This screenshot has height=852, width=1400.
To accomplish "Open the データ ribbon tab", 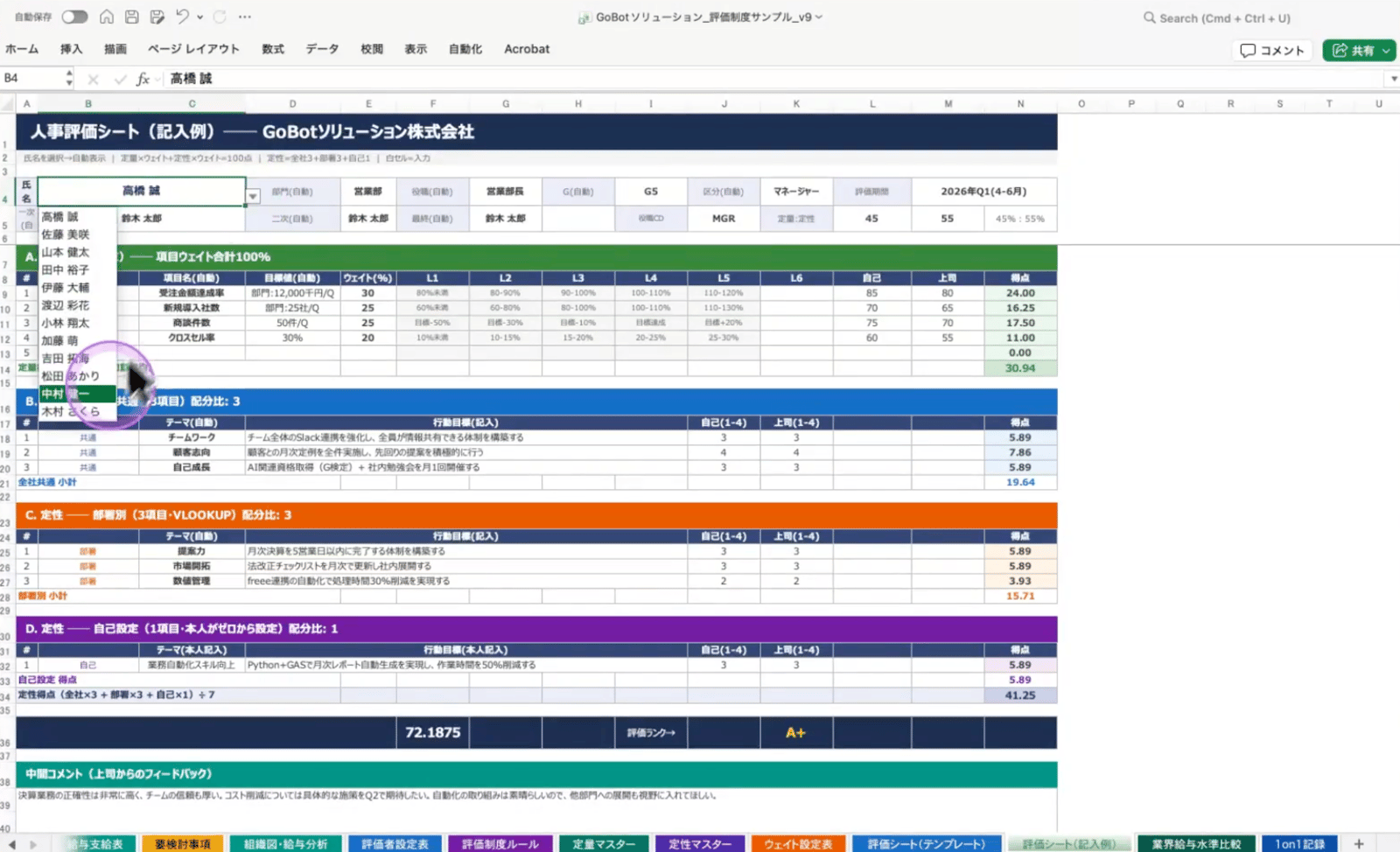I will (x=322, y=50).
